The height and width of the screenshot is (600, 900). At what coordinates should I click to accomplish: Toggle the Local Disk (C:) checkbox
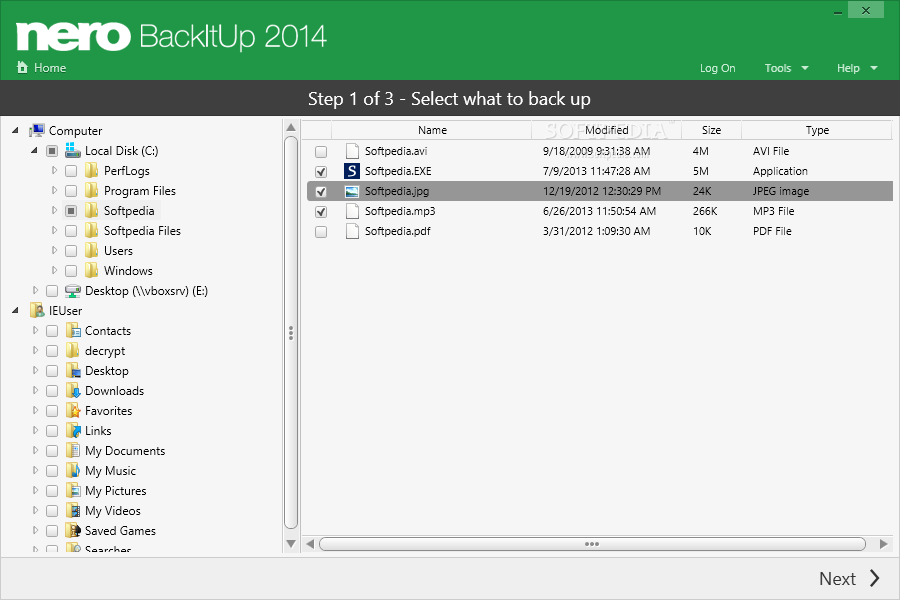pos(52,151)
